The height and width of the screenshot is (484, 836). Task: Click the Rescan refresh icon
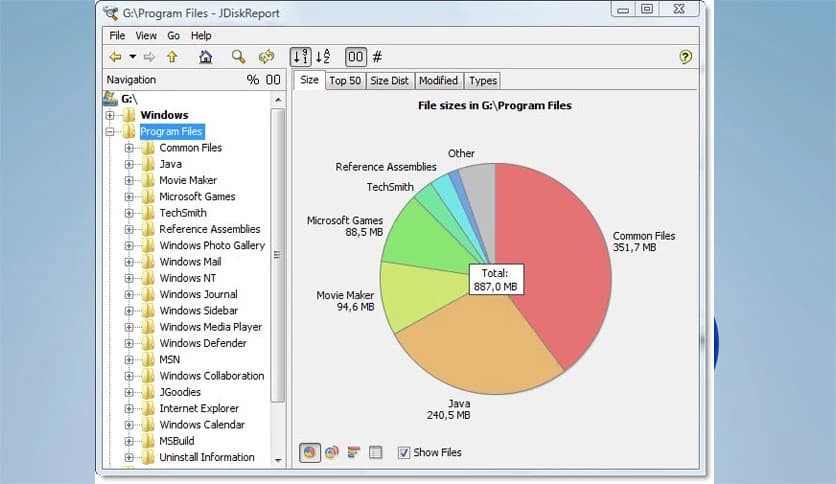click(x=266, y=57)
